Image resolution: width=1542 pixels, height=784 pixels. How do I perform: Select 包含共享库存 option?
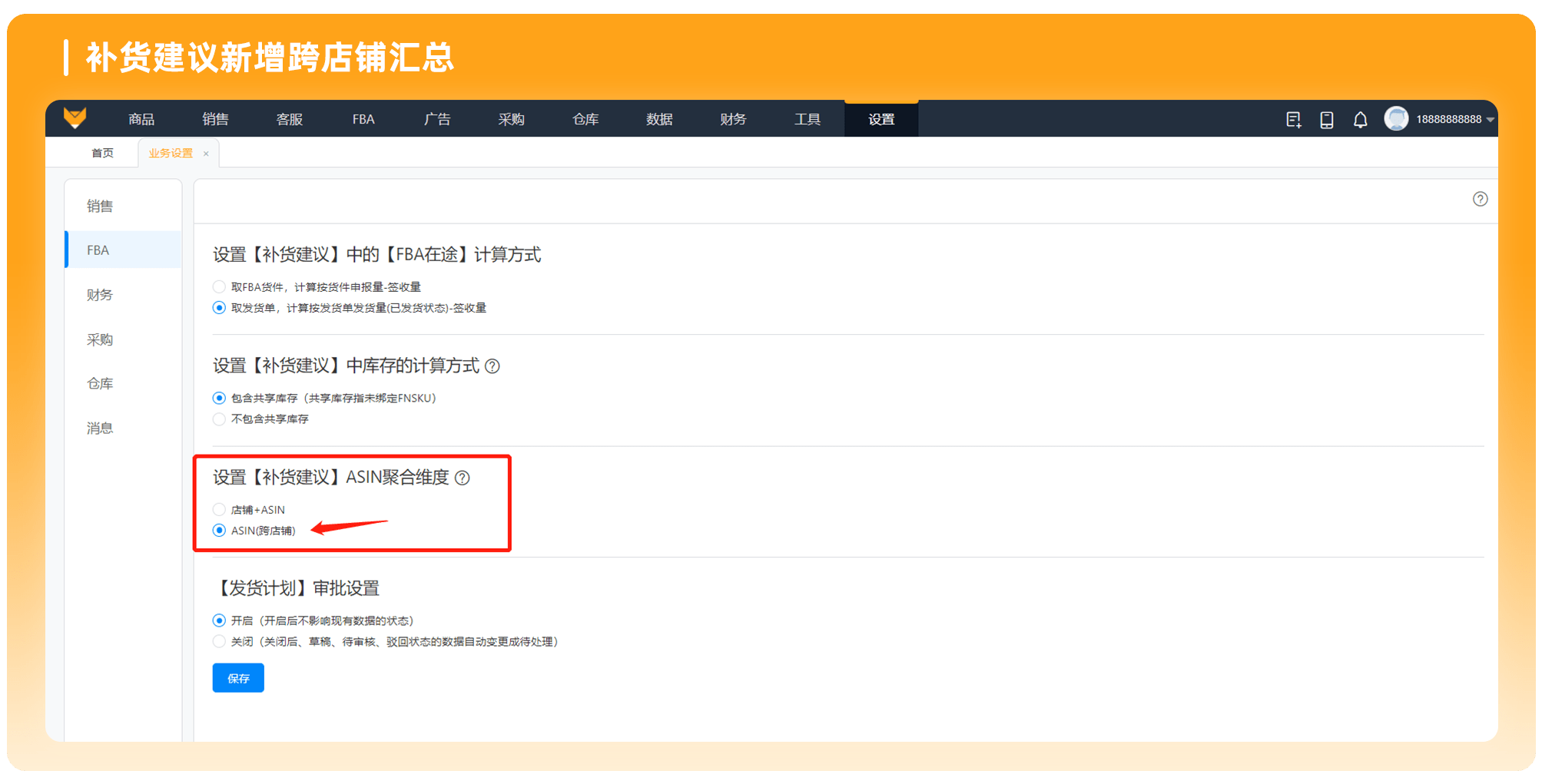point(219,398)
